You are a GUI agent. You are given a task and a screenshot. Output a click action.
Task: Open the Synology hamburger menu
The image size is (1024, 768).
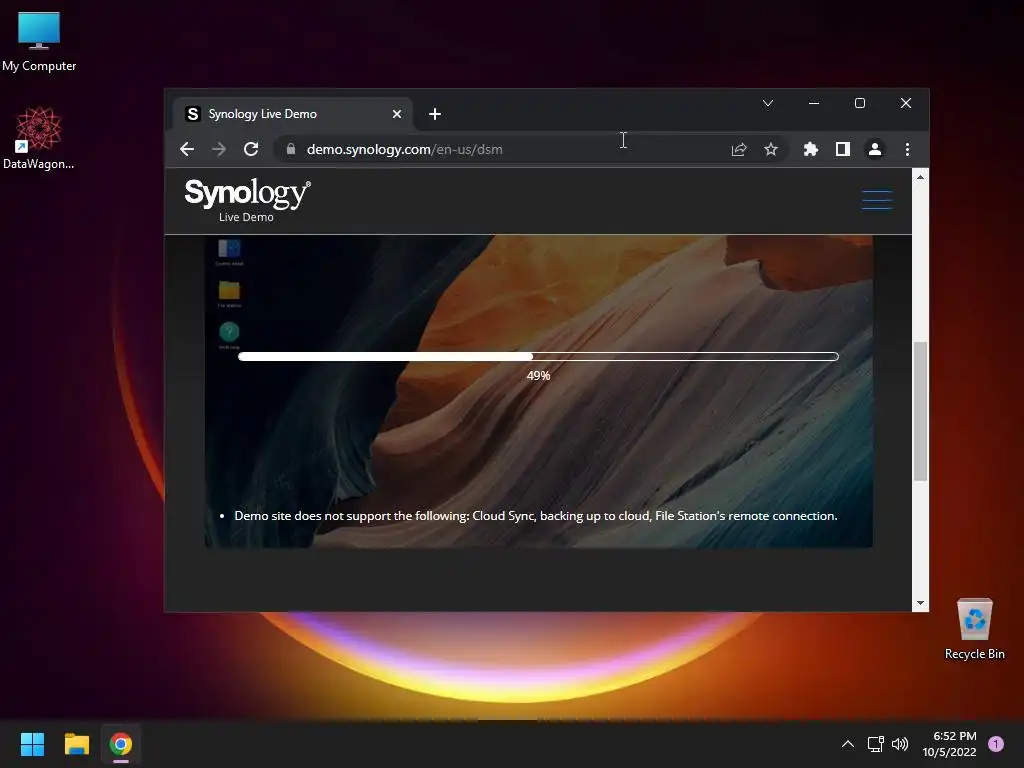point(876,200)
